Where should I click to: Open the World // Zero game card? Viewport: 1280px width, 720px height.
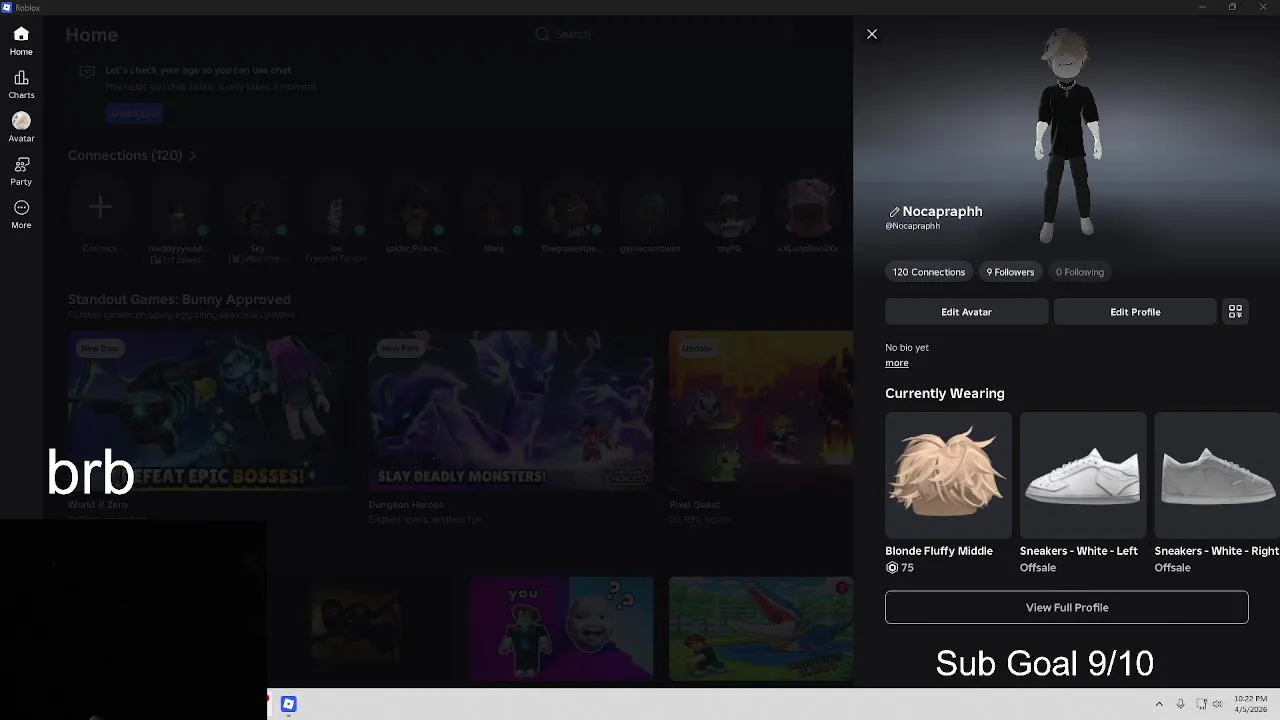pyautogui.click(x=210, y=428)
